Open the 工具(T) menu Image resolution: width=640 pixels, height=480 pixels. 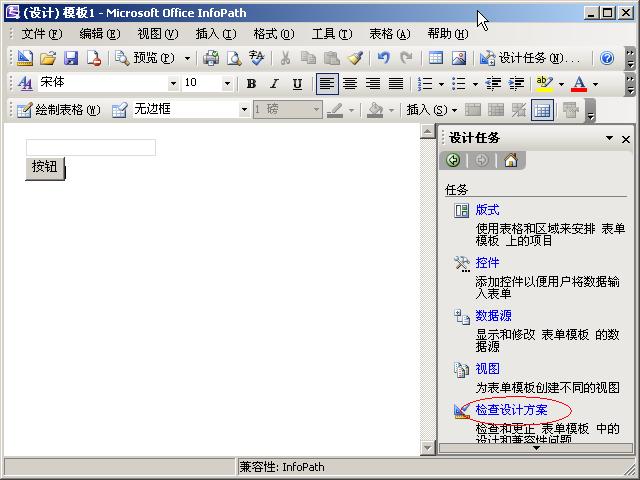click(x=332, y=33)
